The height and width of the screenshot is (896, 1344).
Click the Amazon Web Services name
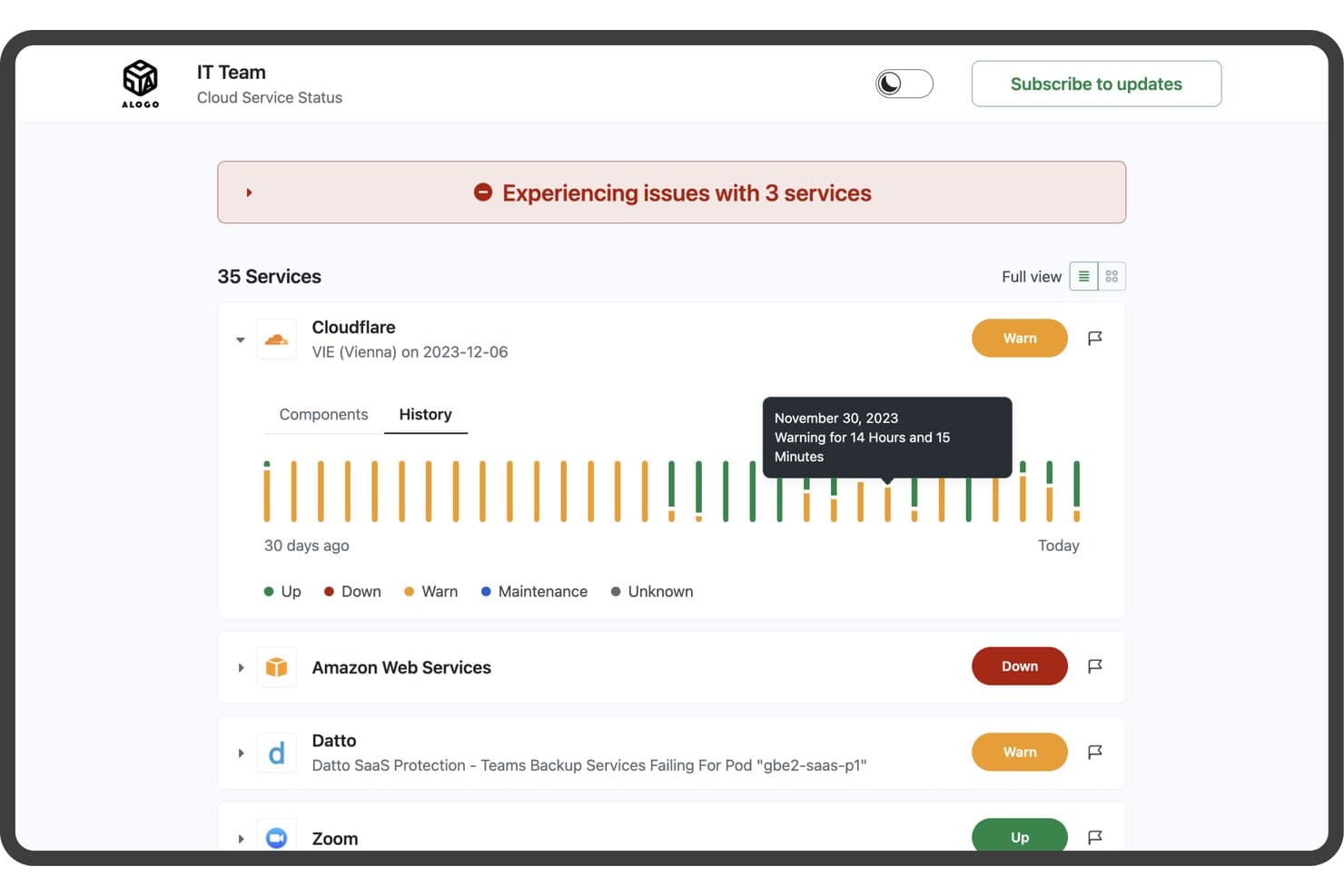401,667
